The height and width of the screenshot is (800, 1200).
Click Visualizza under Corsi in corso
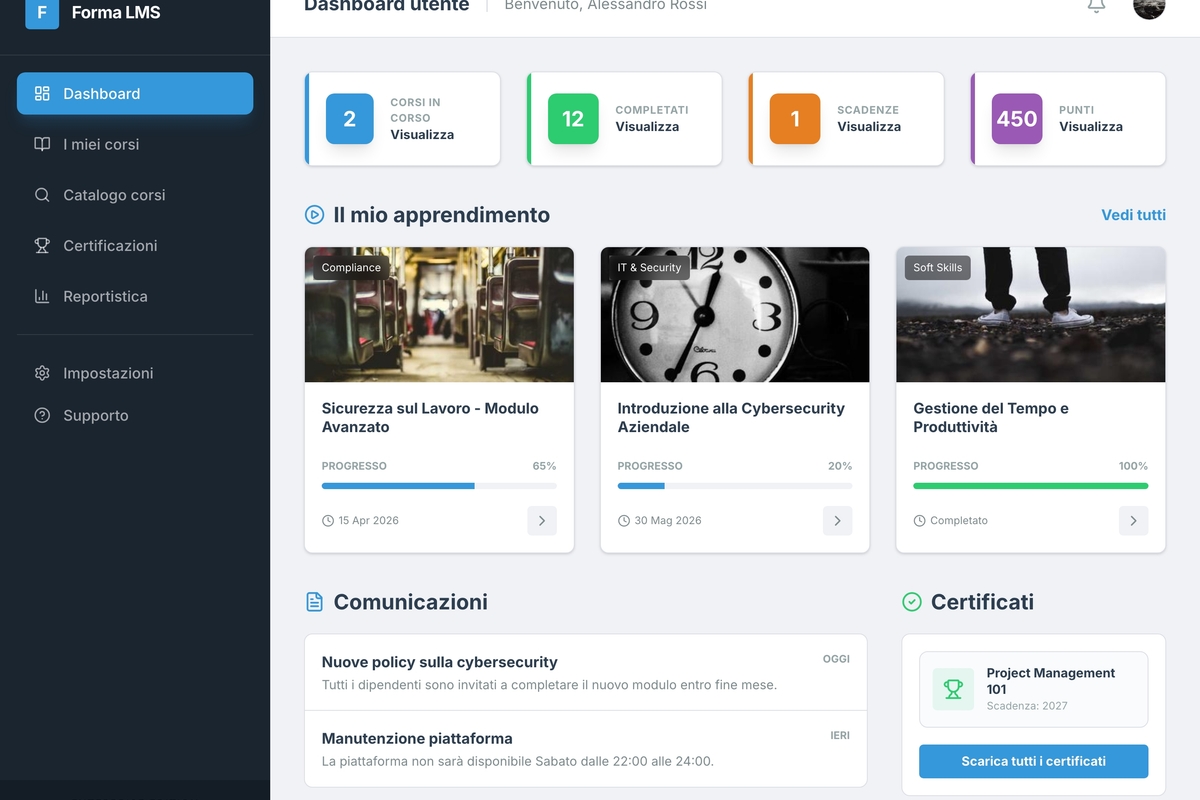point(422,135)
